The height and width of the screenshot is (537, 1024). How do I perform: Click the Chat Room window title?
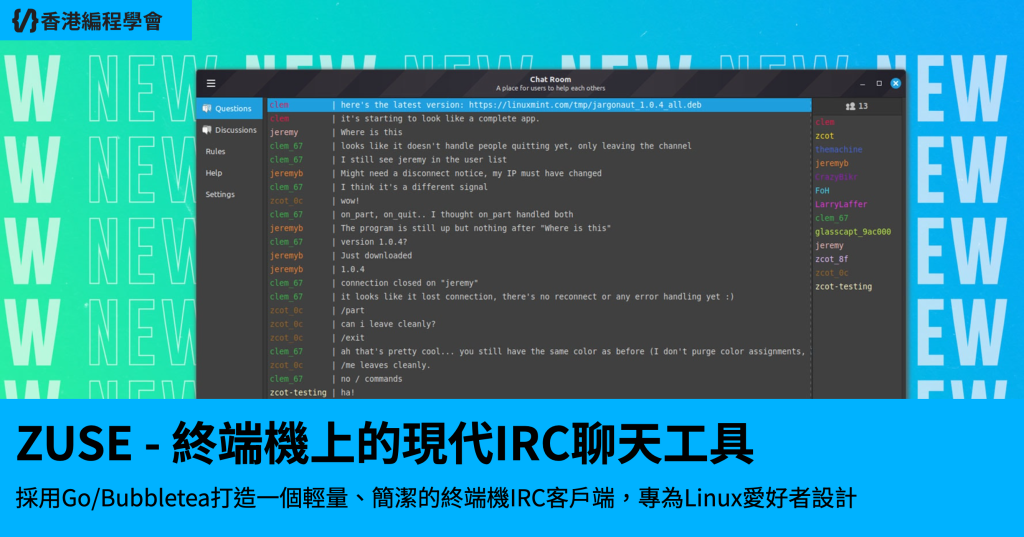tap(550, 79)
